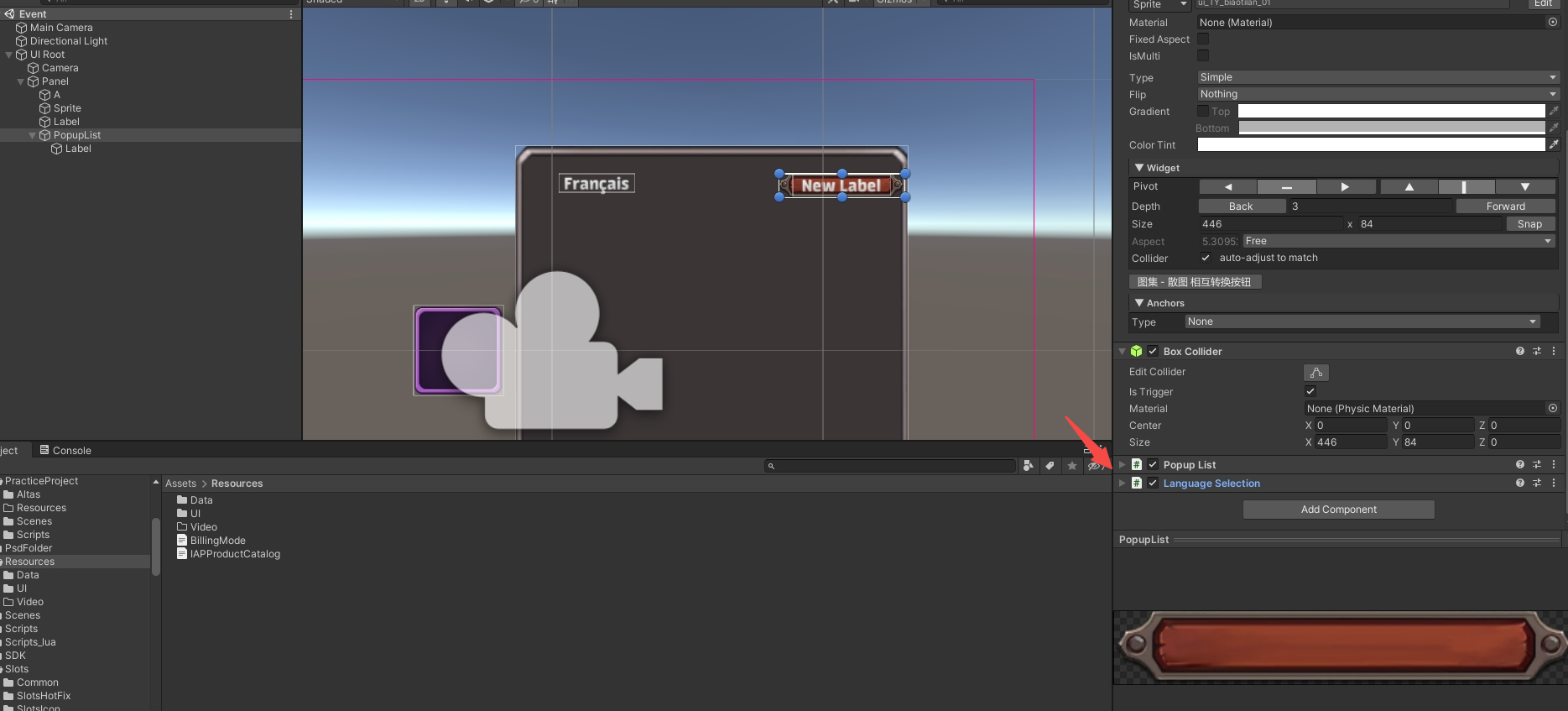Disable the Box Collider component checkbox
The height and width of the screenshot is (711, 1568).
coord(1153,352)
